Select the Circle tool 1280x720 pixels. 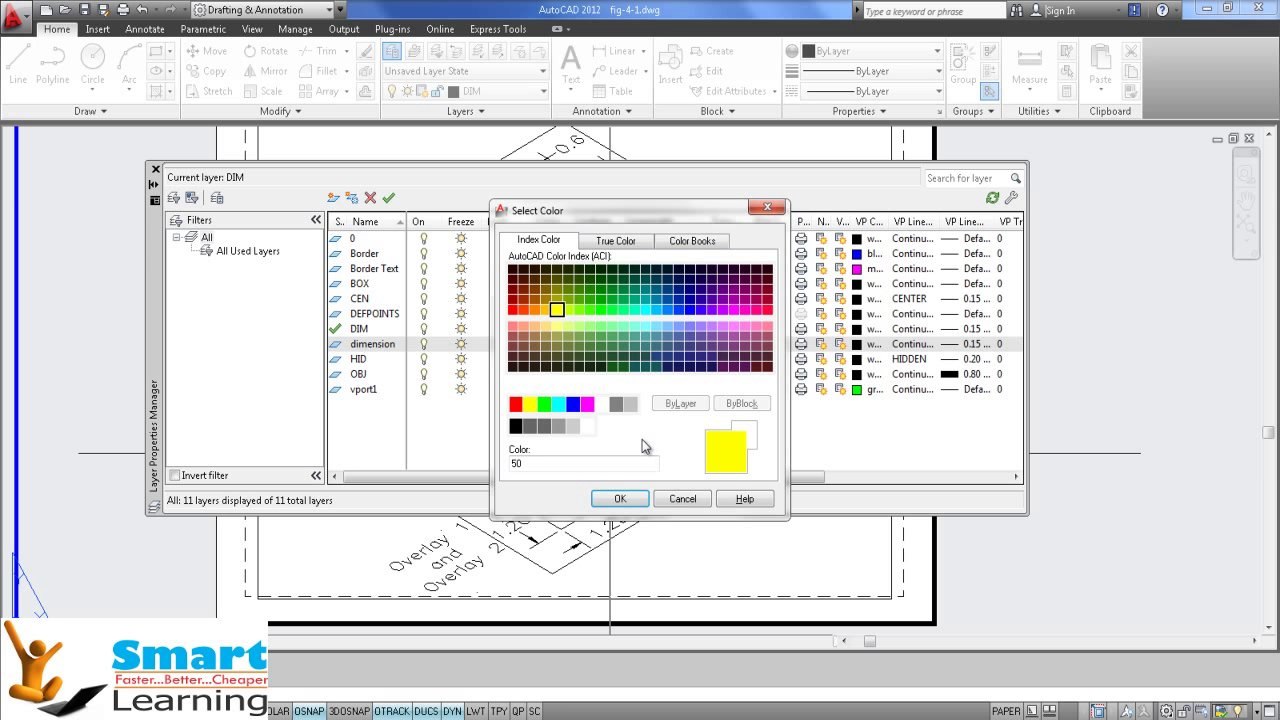92,64
